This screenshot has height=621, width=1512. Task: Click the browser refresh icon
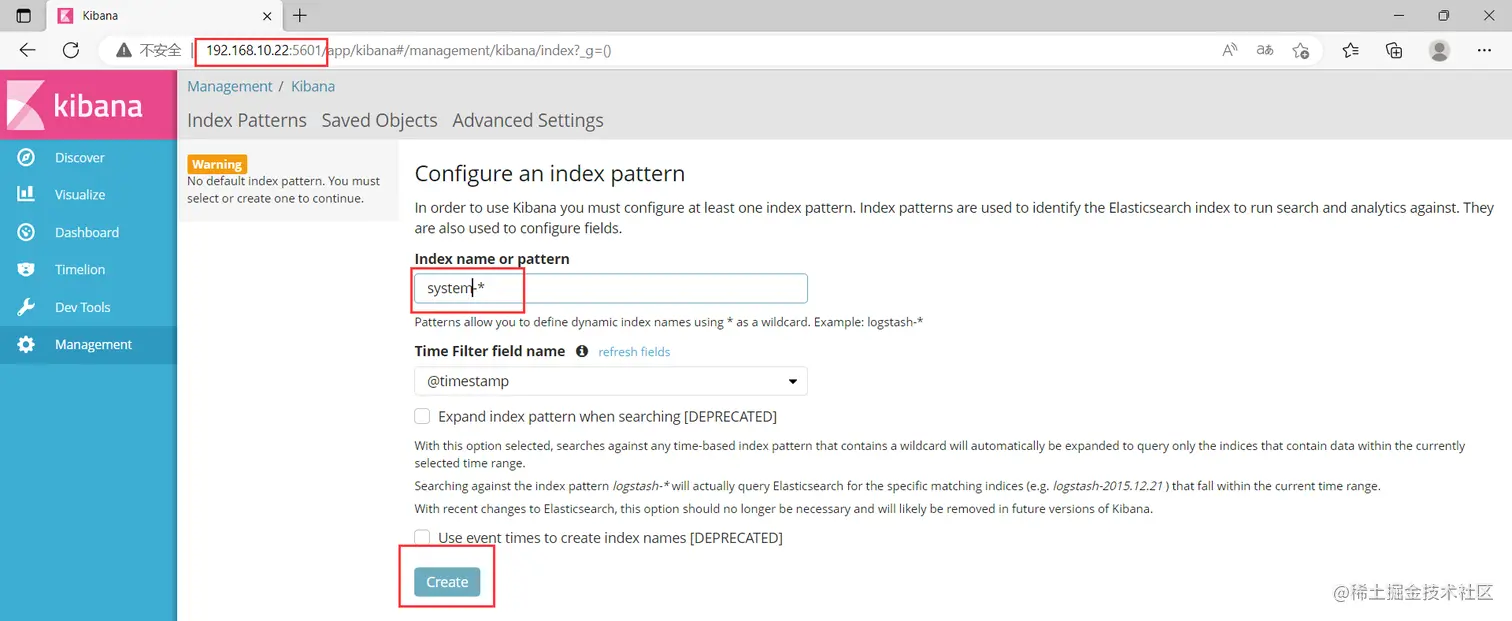point(70,50)
